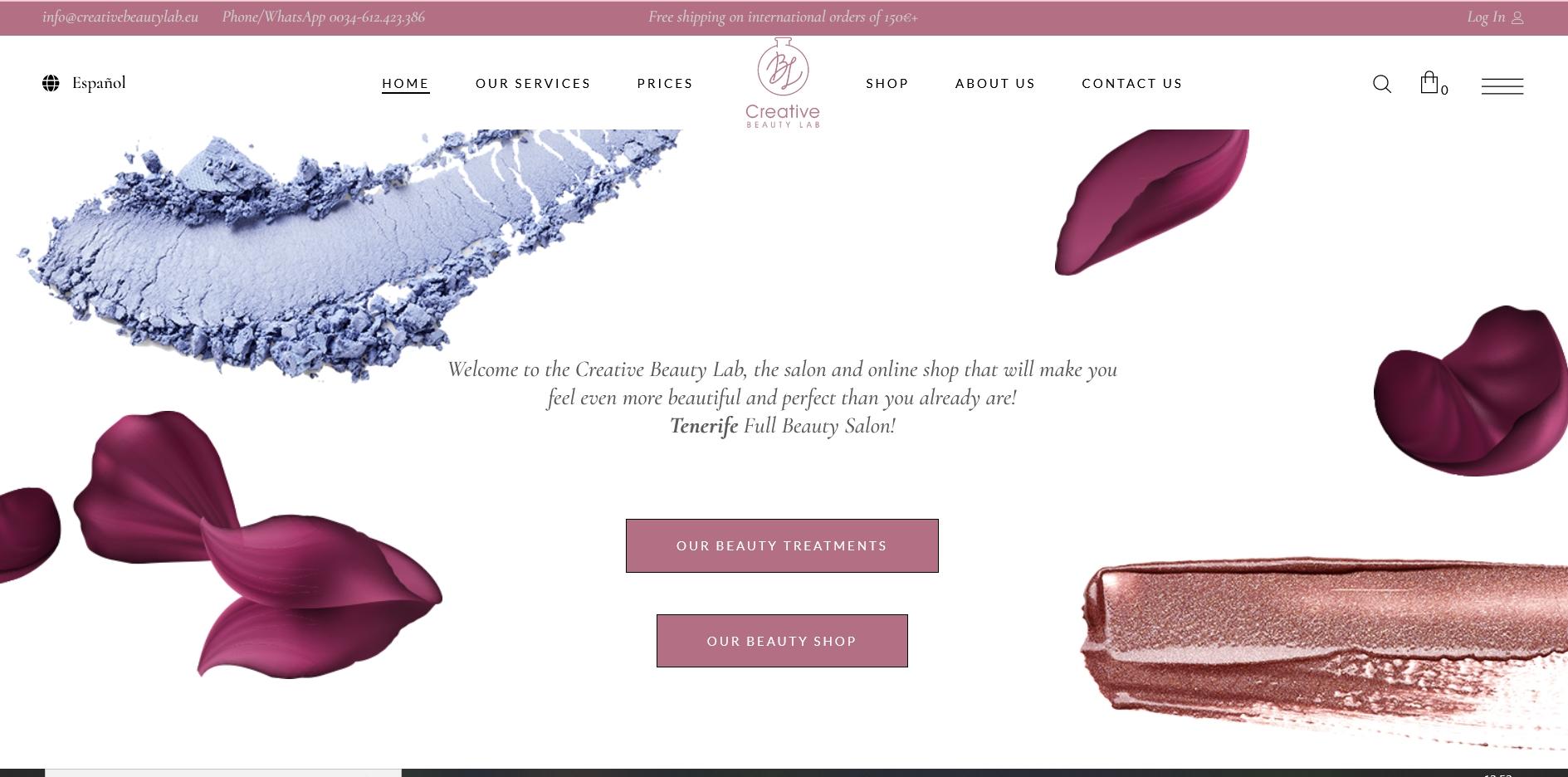Open the hamburger side menu icon

click(x=1502, y=86)
